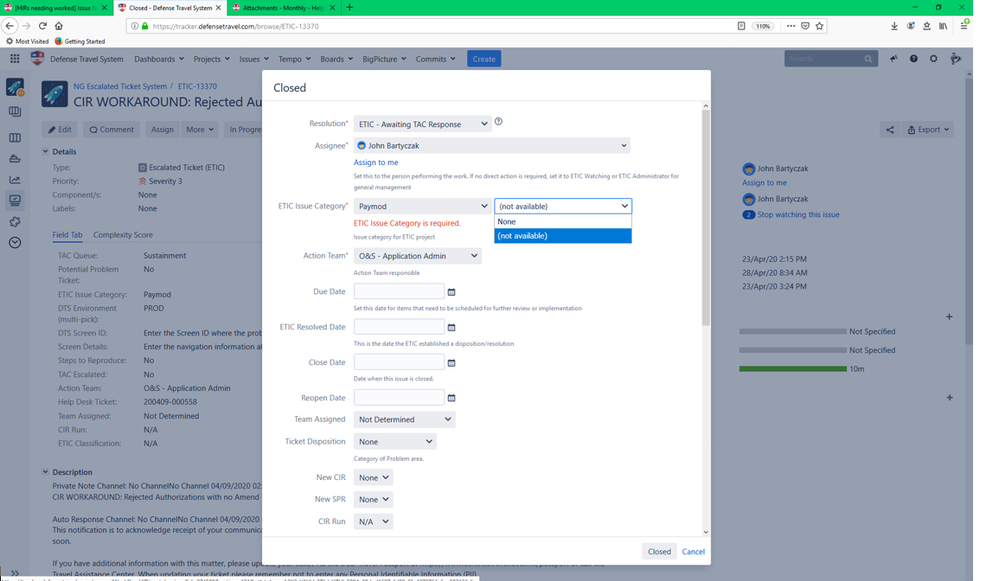Select (not available) option in open list
The height and width of the screenshot is (581, 999).
click(x=563, y=236)
